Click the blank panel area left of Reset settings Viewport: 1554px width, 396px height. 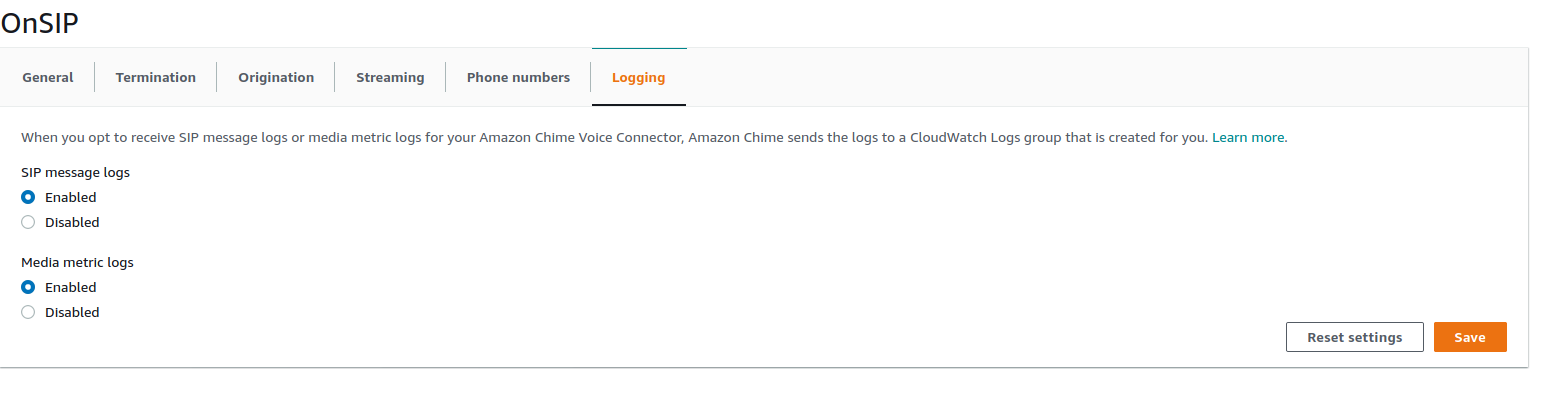point(700,337)
